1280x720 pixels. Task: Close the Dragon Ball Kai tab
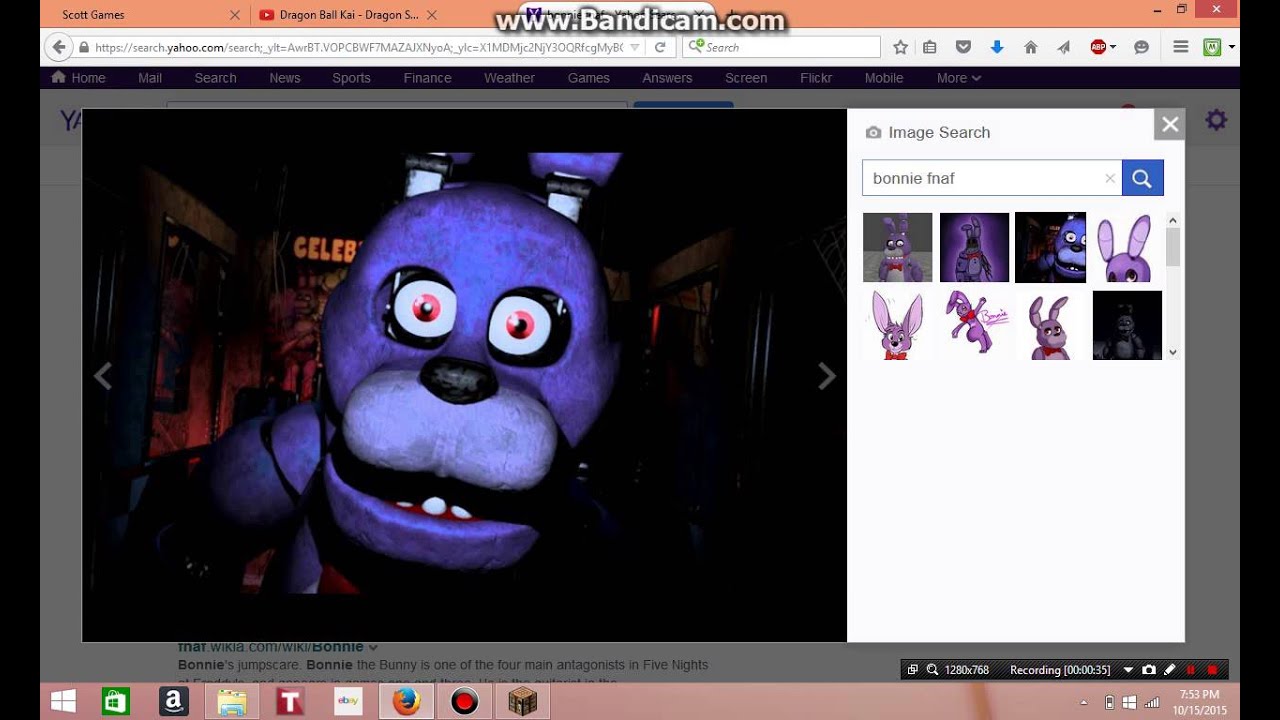tap(431, 15)
